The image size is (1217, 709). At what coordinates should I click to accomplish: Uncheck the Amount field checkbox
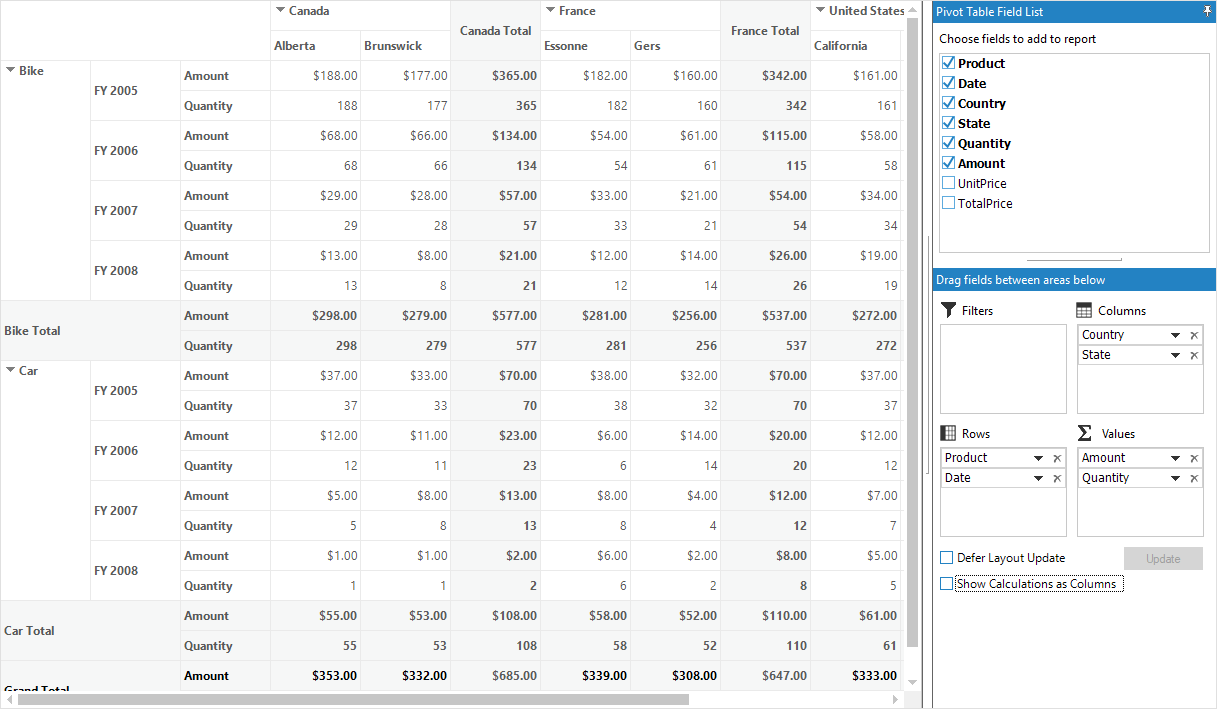tap(949, 163)
